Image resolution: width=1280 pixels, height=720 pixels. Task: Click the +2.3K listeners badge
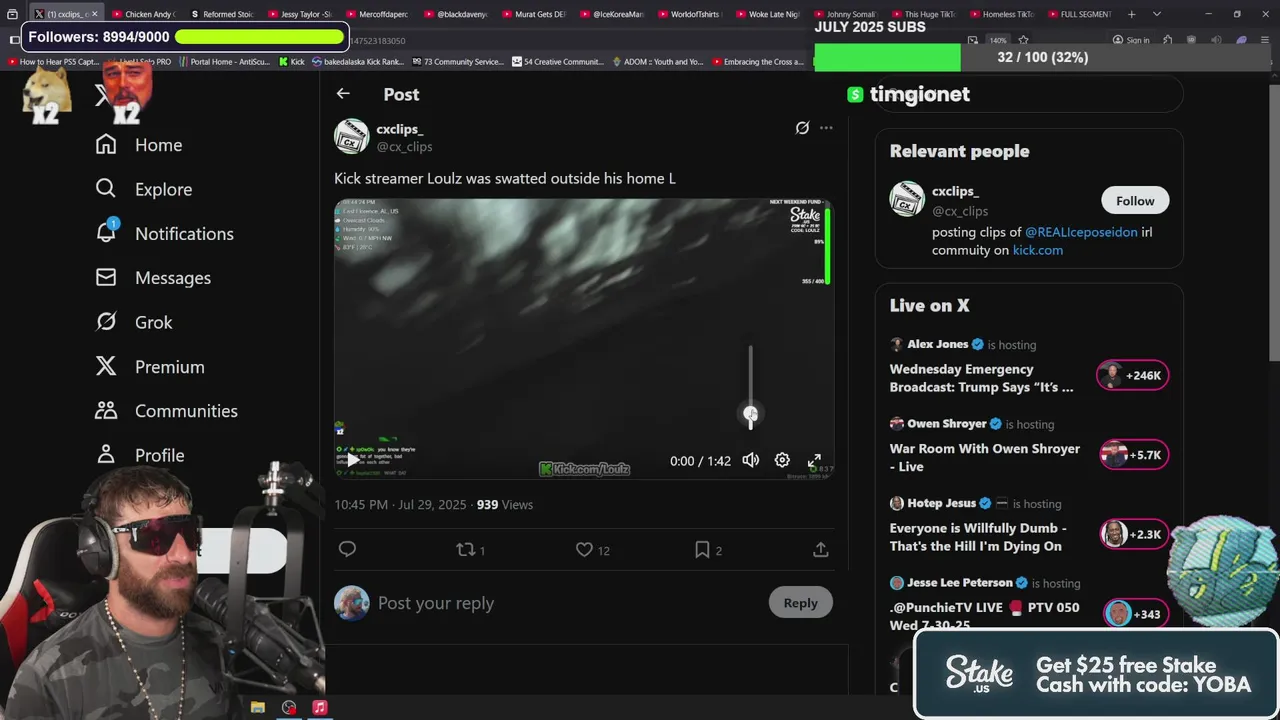pyautogui.click(x=1134, y=534)
